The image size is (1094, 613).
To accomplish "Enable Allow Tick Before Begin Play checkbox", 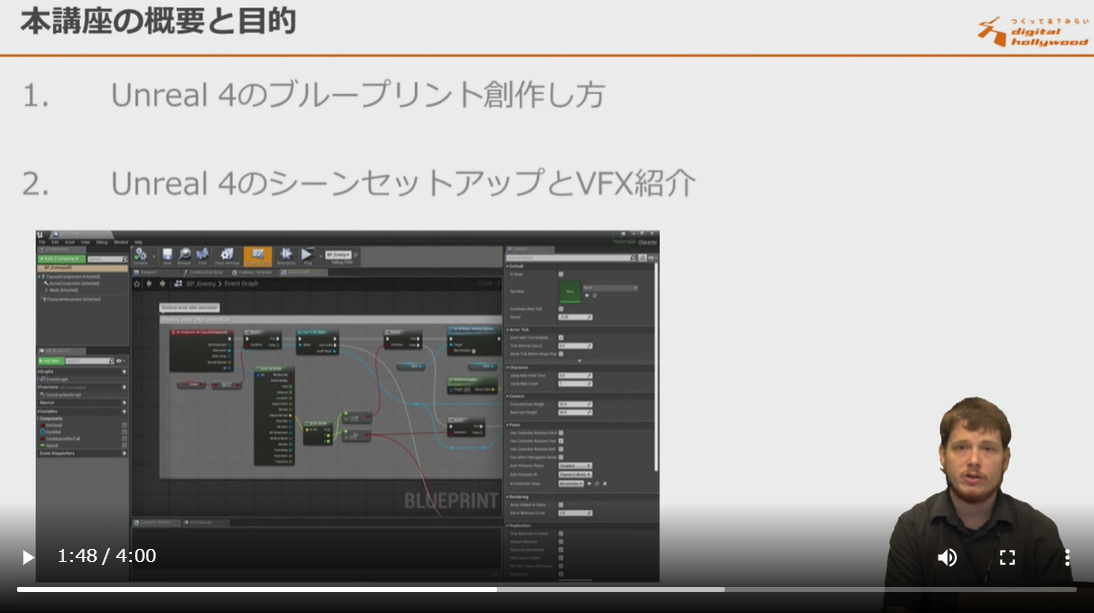I will point(561,354).
